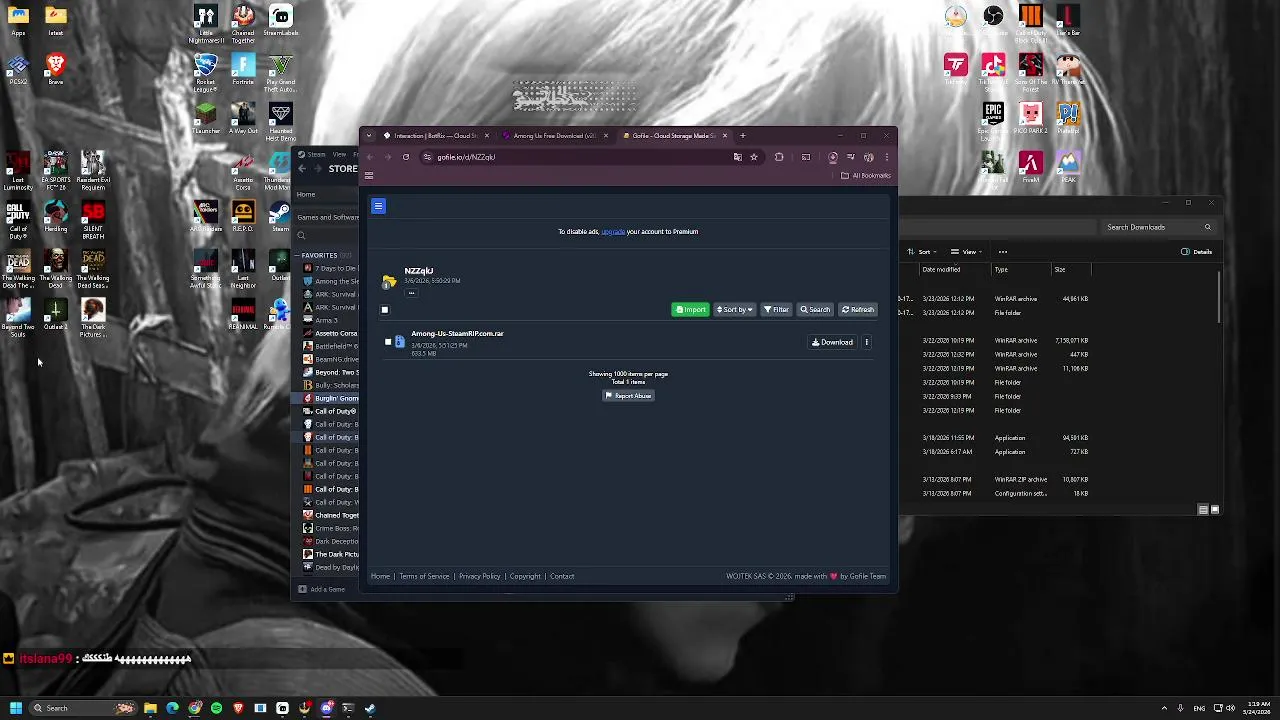Click the Search button in Gofile toolbar
Image resolution: width=1280 pixels, height=720 pixels.
[x=815, y=310]
